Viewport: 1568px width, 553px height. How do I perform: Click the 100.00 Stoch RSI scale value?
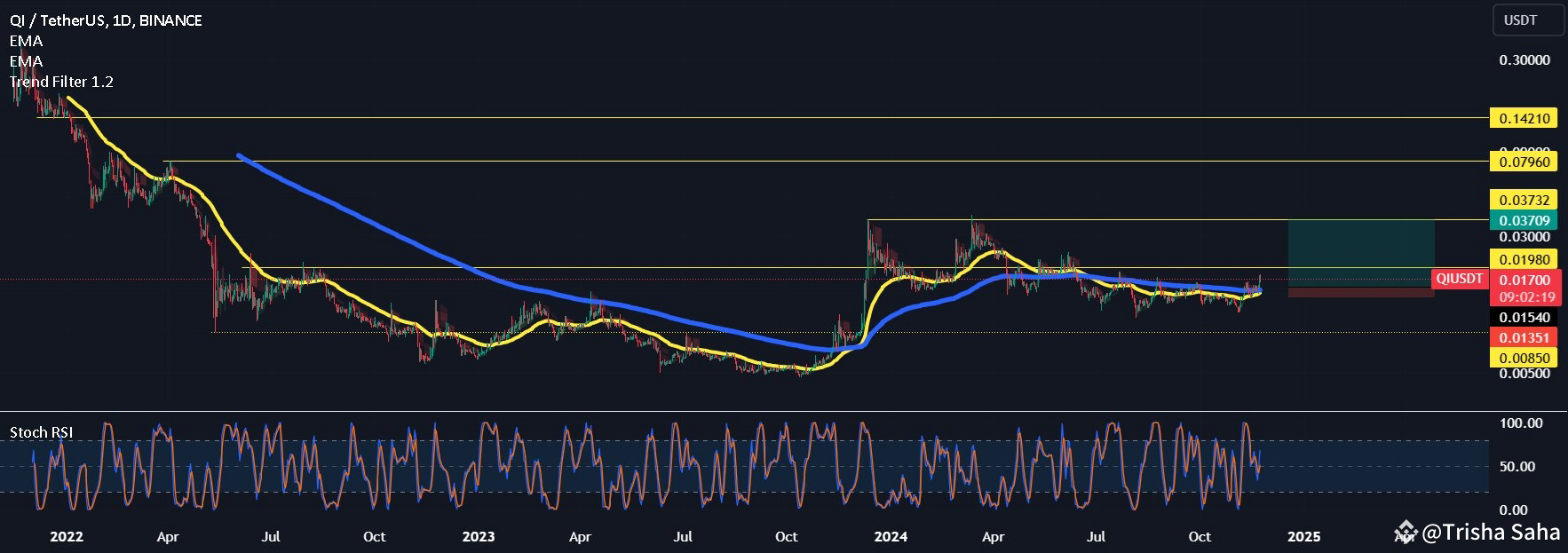click(x=1521, y=423)
